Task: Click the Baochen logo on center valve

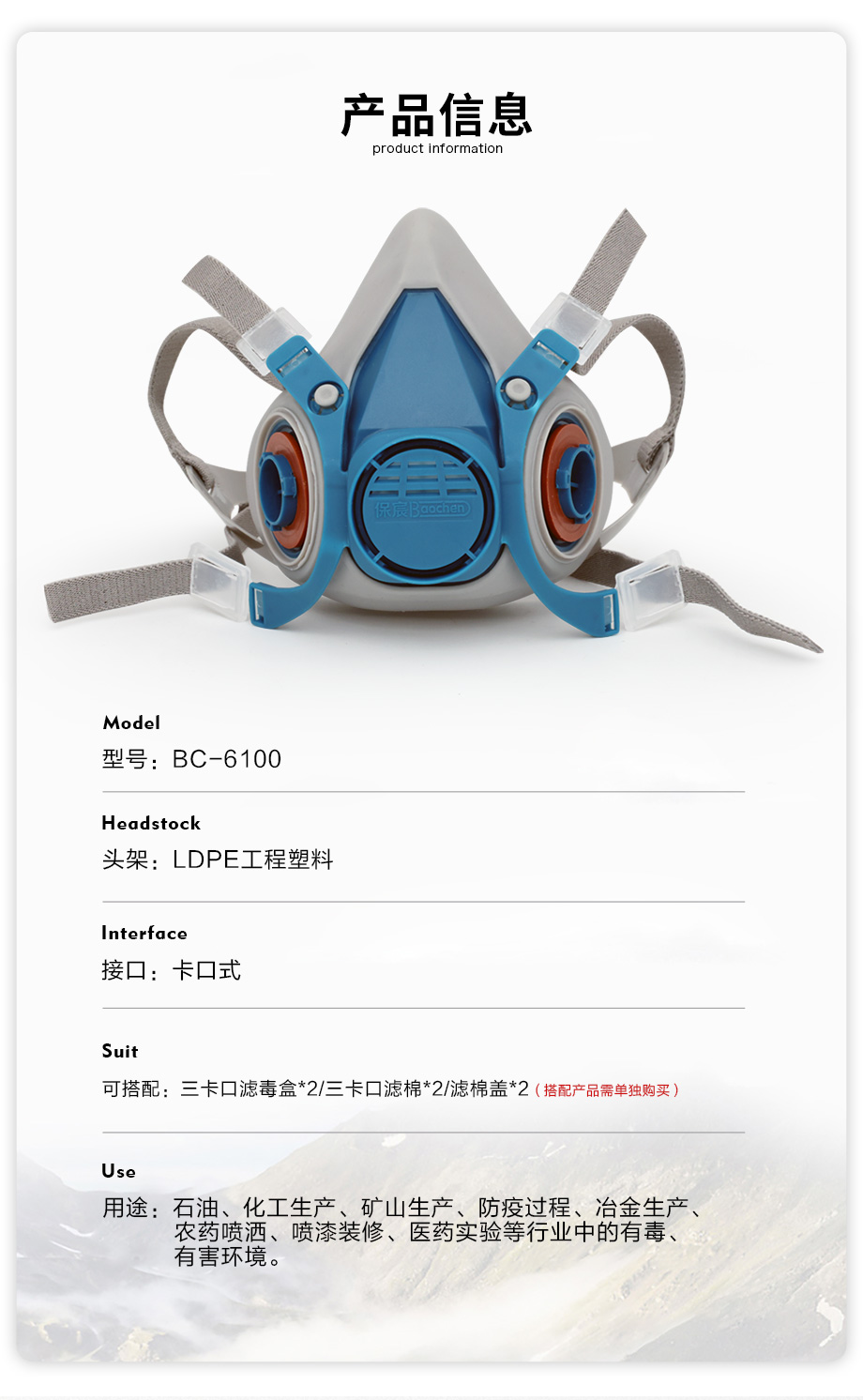Action: [x=421, y=509]
